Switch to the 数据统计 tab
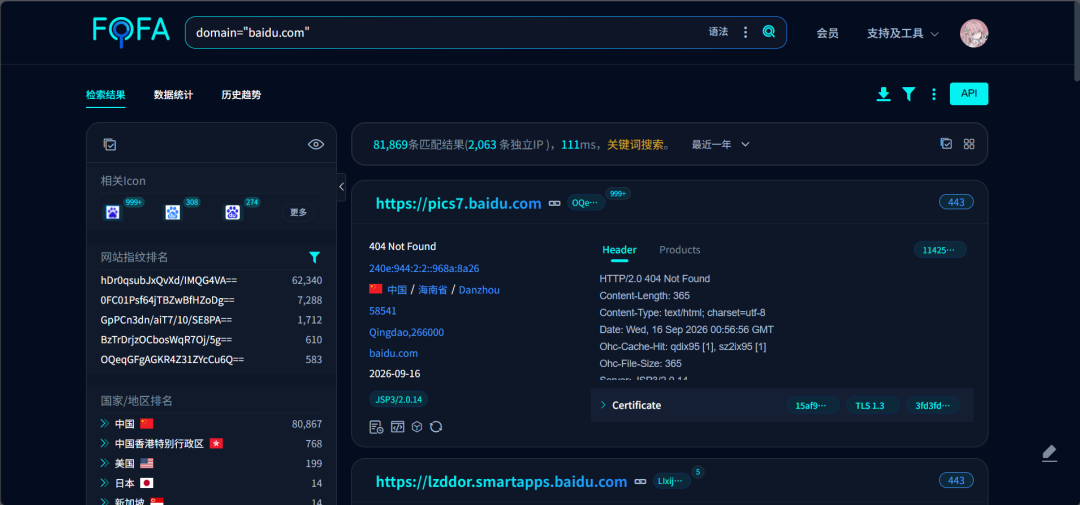 tap(174, 95)
